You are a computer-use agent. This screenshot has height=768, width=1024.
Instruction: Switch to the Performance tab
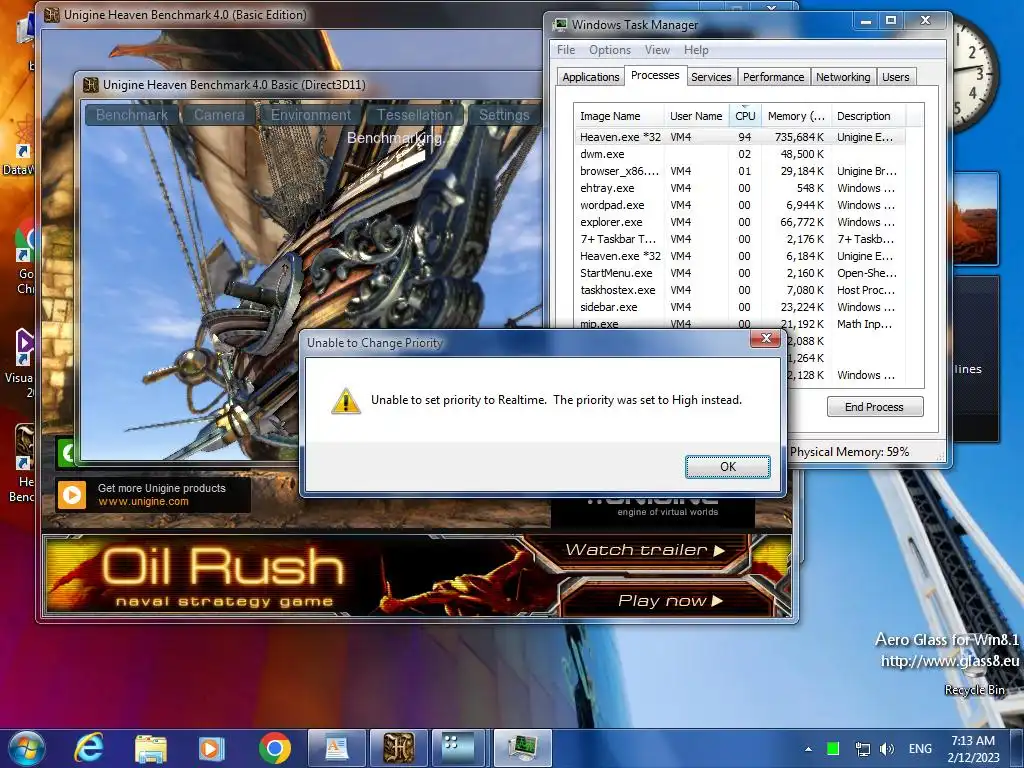[774, 77]
